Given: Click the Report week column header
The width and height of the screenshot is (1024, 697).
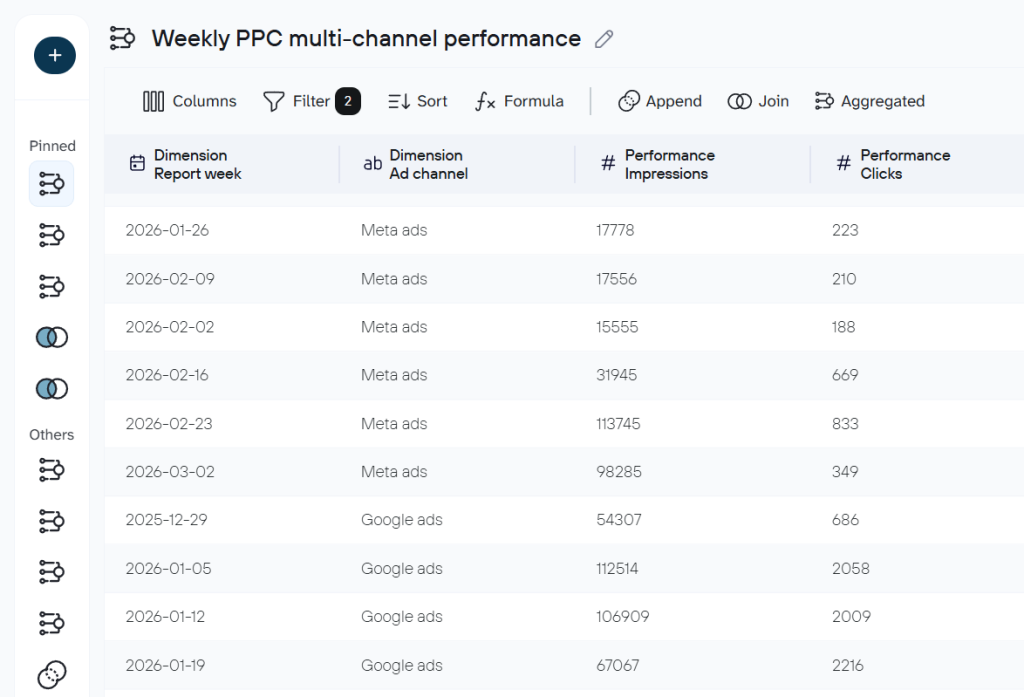Looking at the screenshot, I should (x=222, y=164).
